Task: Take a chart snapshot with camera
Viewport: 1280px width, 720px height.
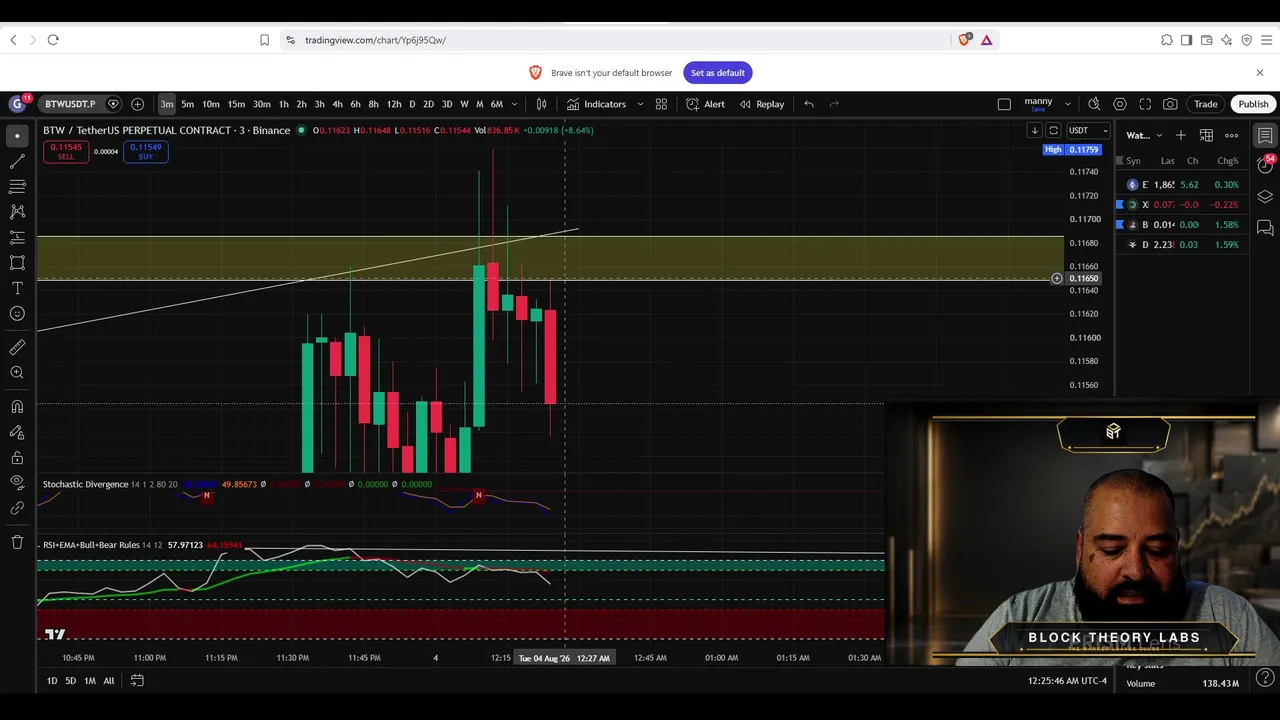Action: click(1170, 104)
